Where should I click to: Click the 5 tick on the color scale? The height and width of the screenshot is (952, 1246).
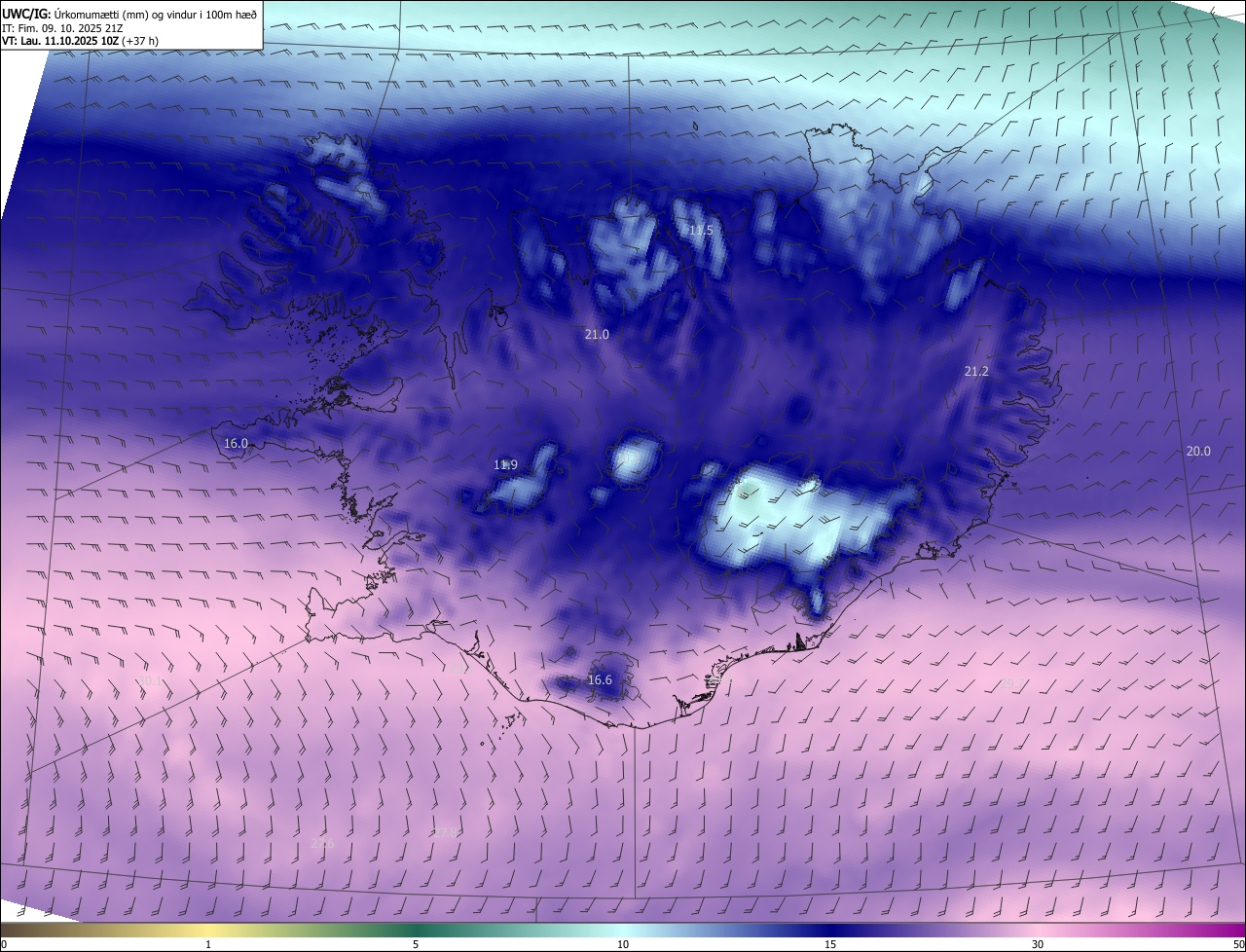pyautogui.click(x=416, y=944)
